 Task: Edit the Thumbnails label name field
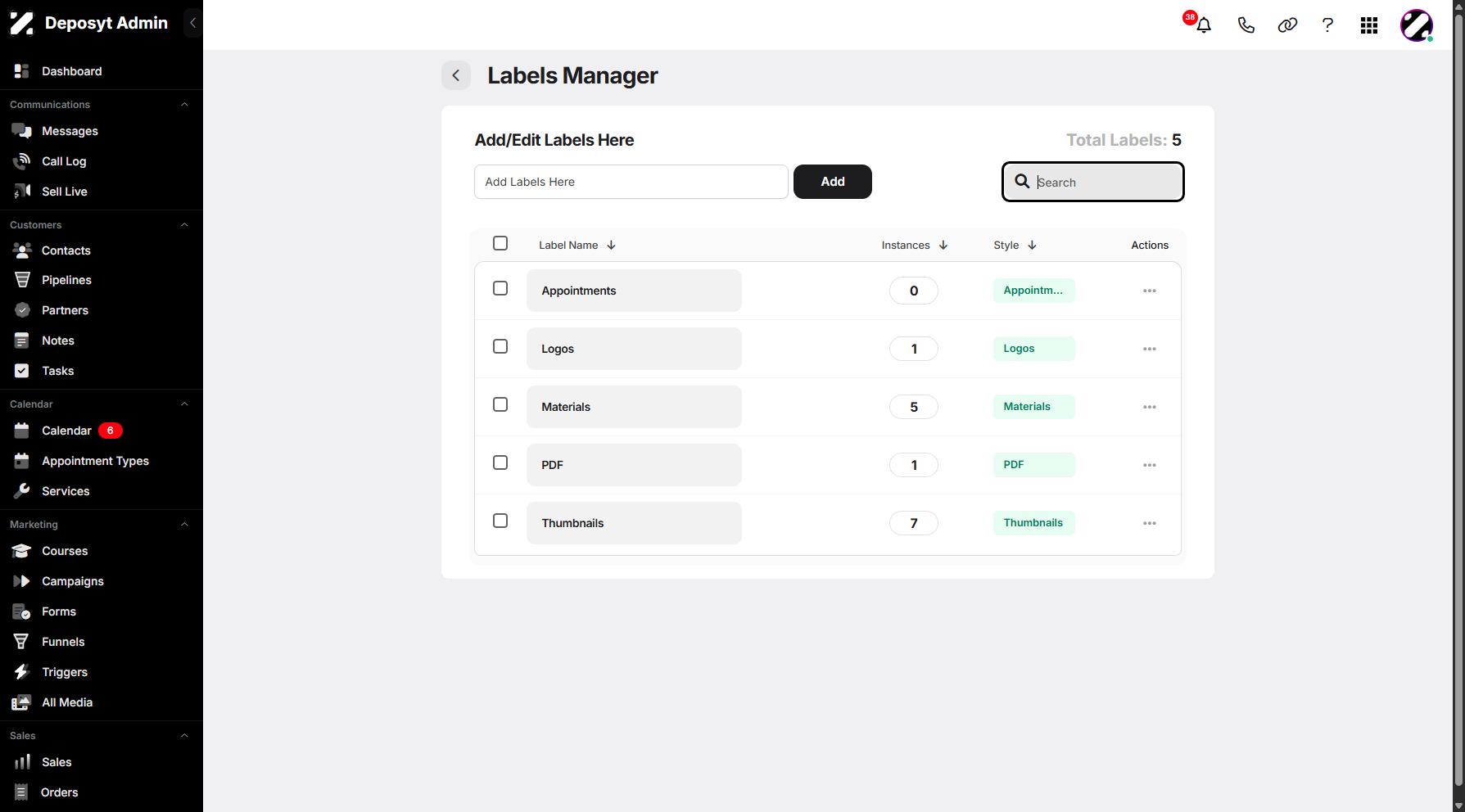click(634, 523)
